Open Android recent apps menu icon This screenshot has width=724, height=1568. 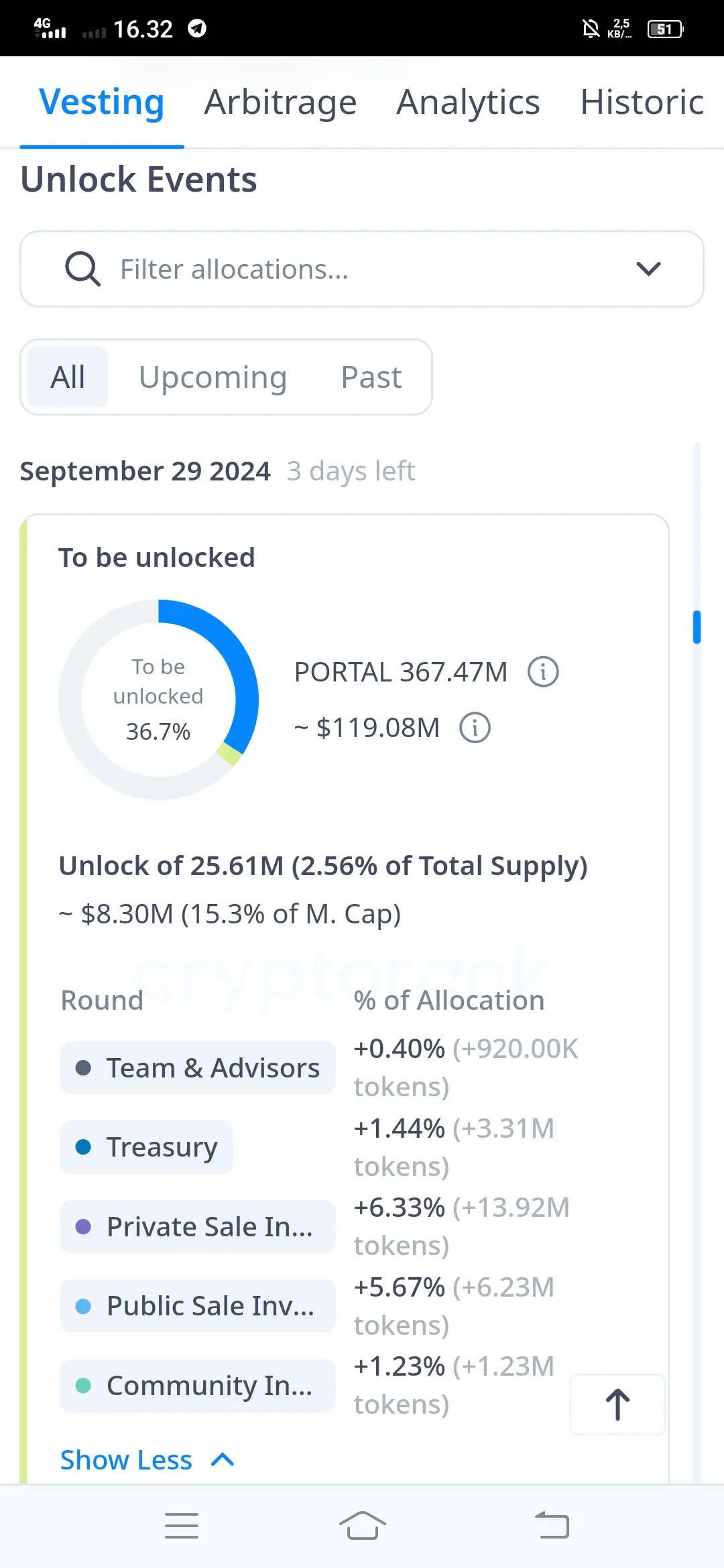pyautogui.click(x=182, y=1526)
